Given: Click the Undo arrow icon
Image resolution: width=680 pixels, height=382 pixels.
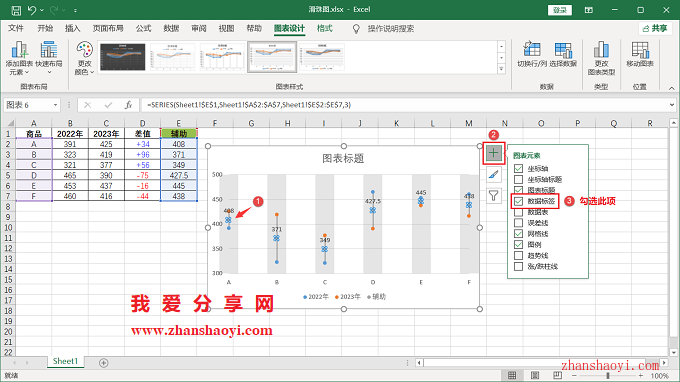Looking at the screenshot, I should click(x=32, y=10).
